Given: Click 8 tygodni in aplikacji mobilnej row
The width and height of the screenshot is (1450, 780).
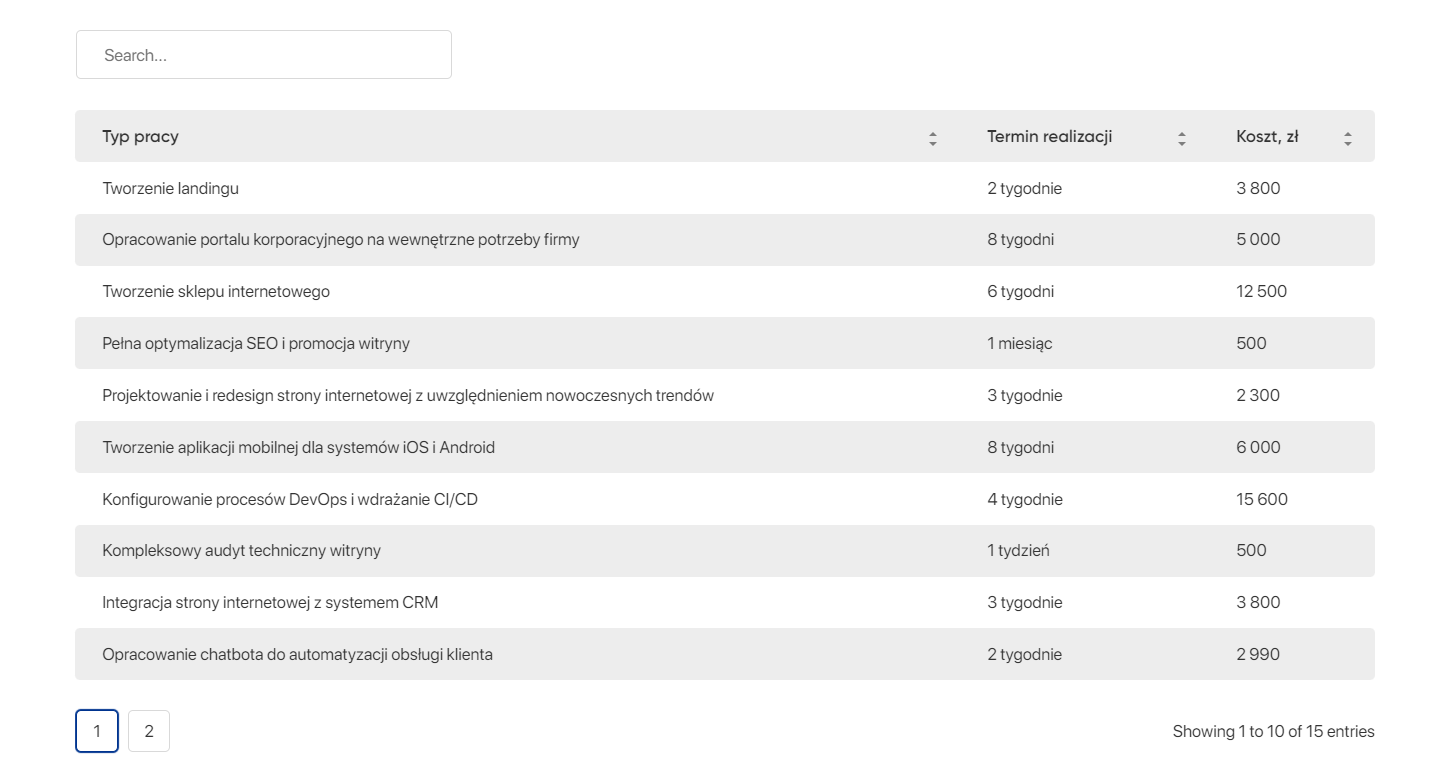Looking at the screenshot, I should point(1021,448).
